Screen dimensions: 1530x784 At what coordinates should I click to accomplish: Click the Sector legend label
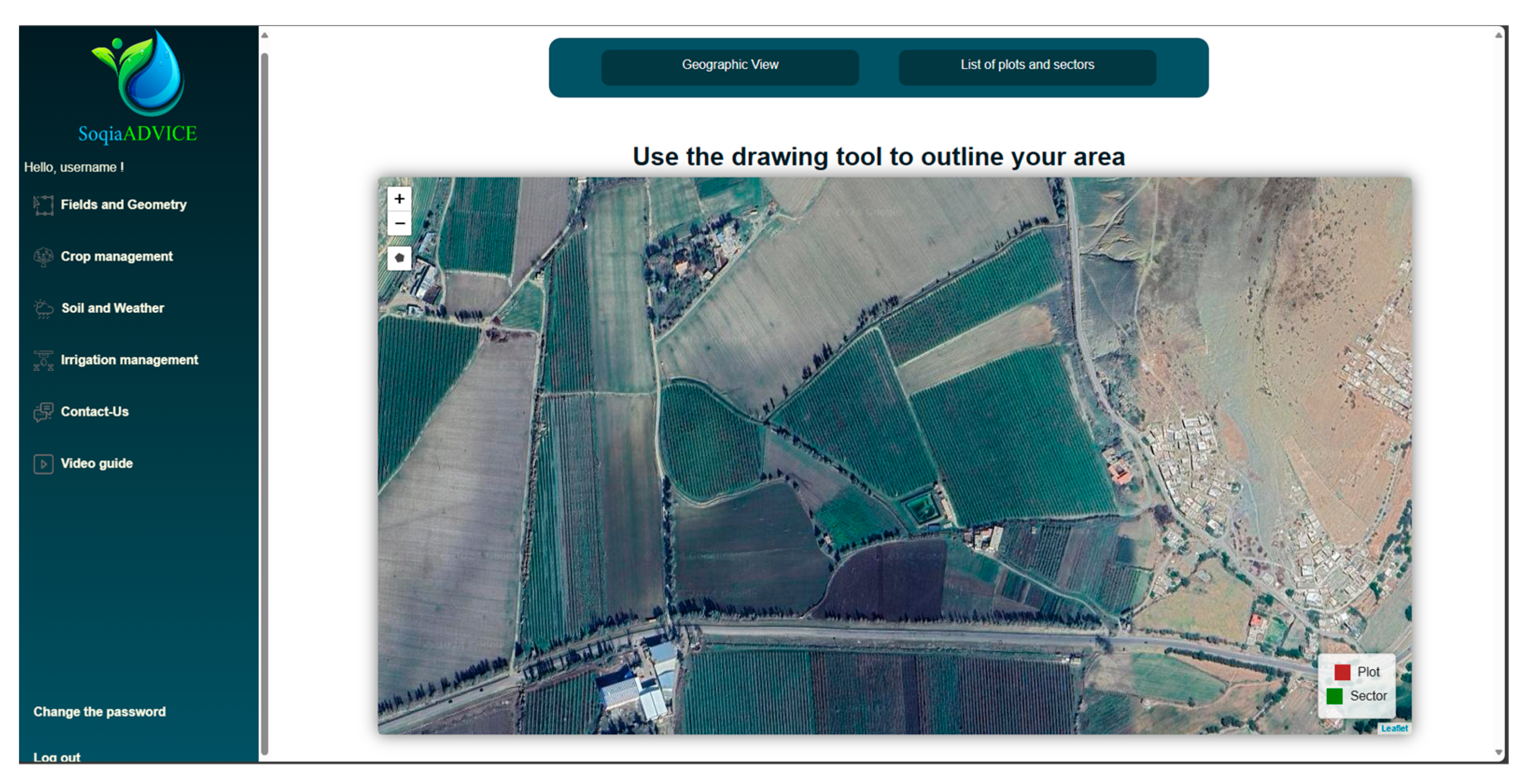pyautogui.click(x=1368, y=695)
